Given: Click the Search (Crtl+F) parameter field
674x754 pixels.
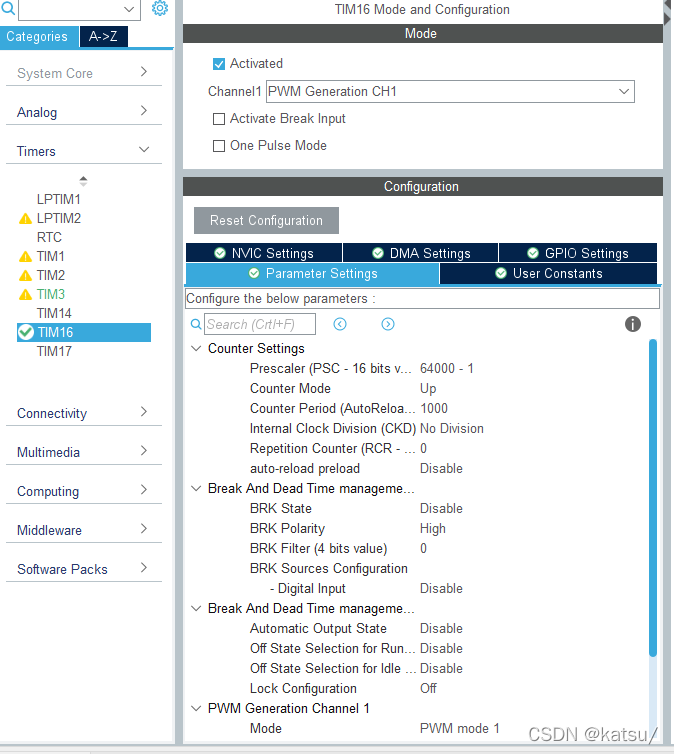Looking at the screenshot, I should click(260, 324).
